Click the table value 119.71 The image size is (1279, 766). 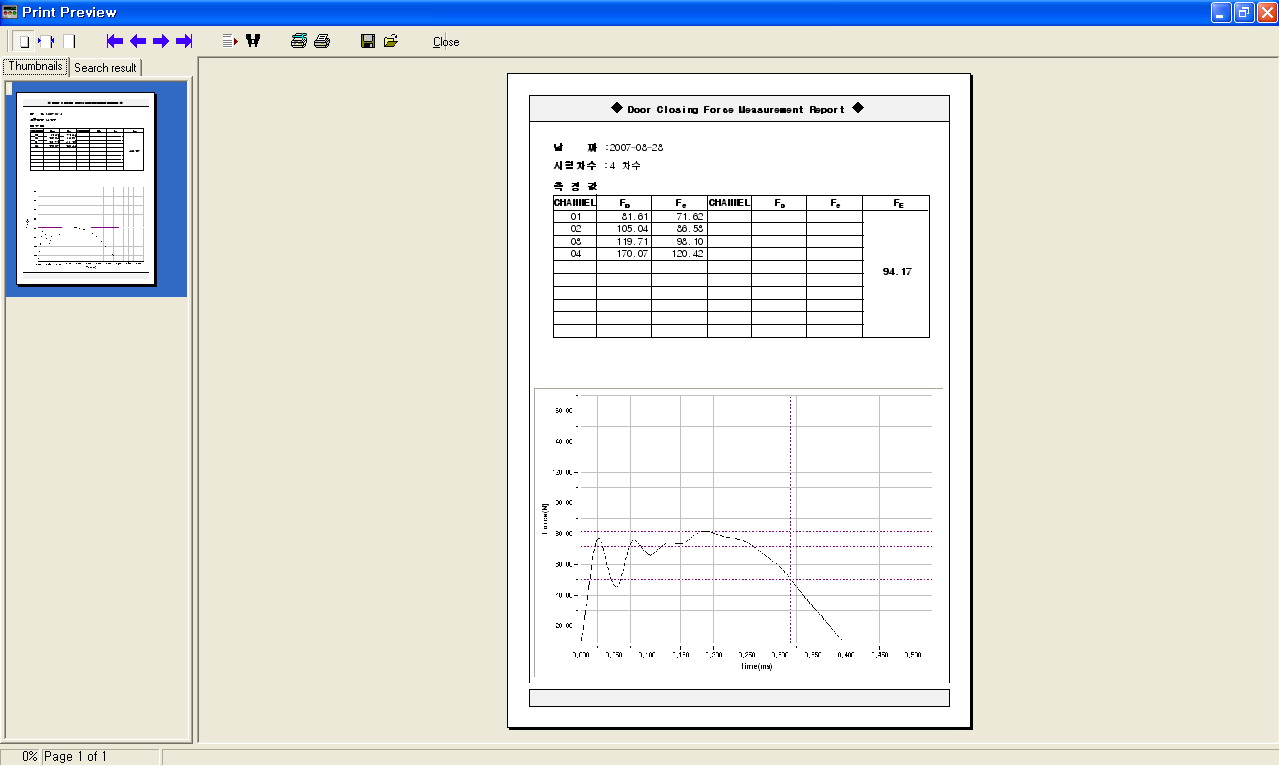(x=632, y=241)
